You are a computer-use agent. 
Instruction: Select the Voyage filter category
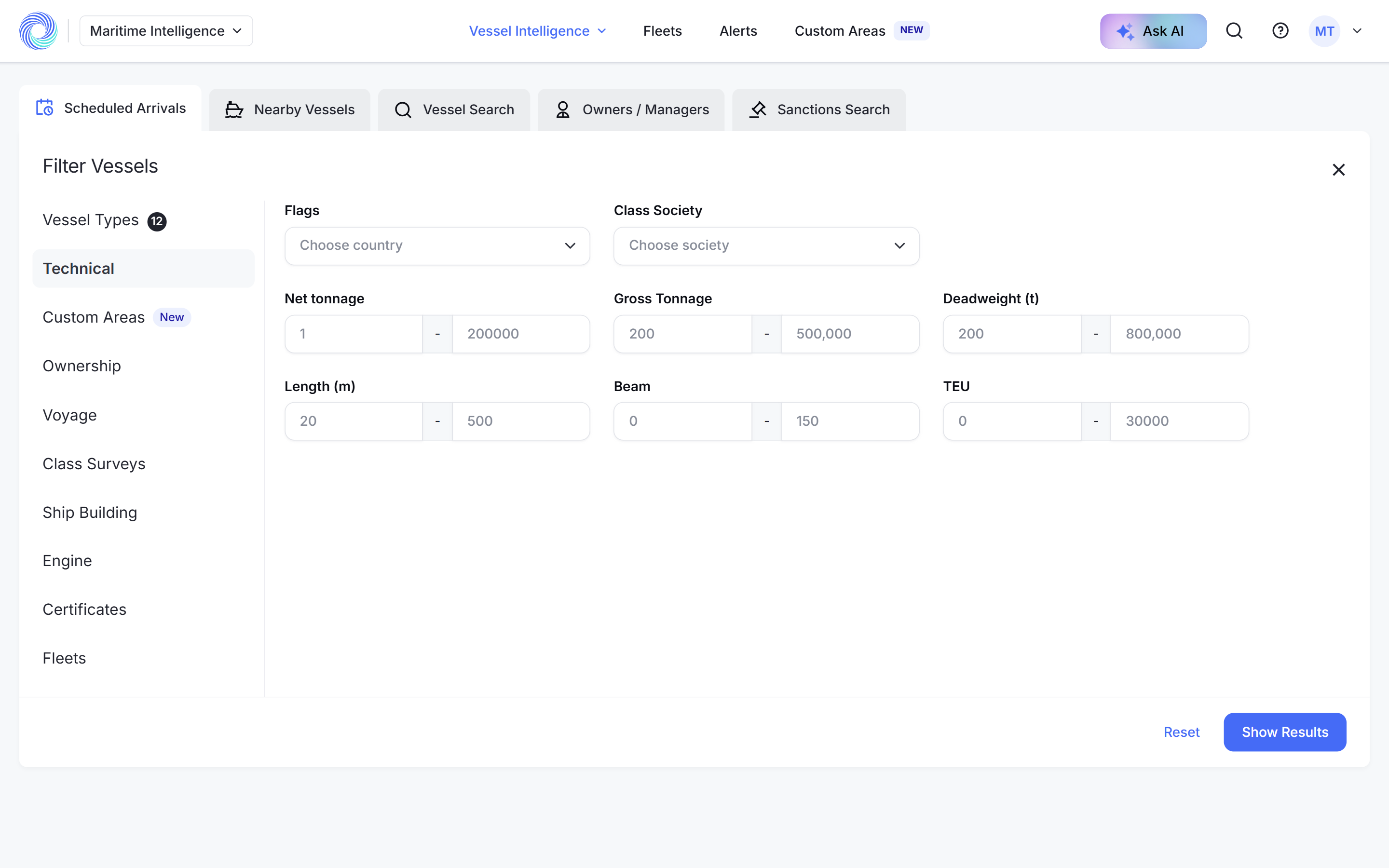click(144, 415)
